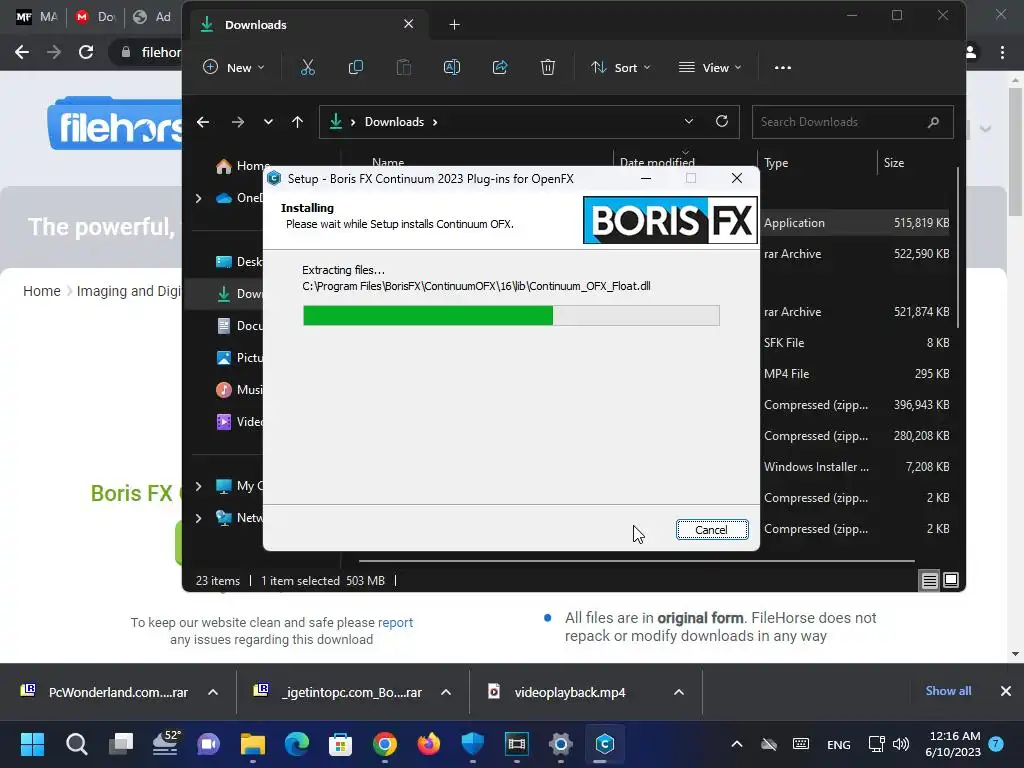This screenshot has height=768, width=1024.
Task: Open recent locations chevron in File Explorer
Action: pos(268,122)
